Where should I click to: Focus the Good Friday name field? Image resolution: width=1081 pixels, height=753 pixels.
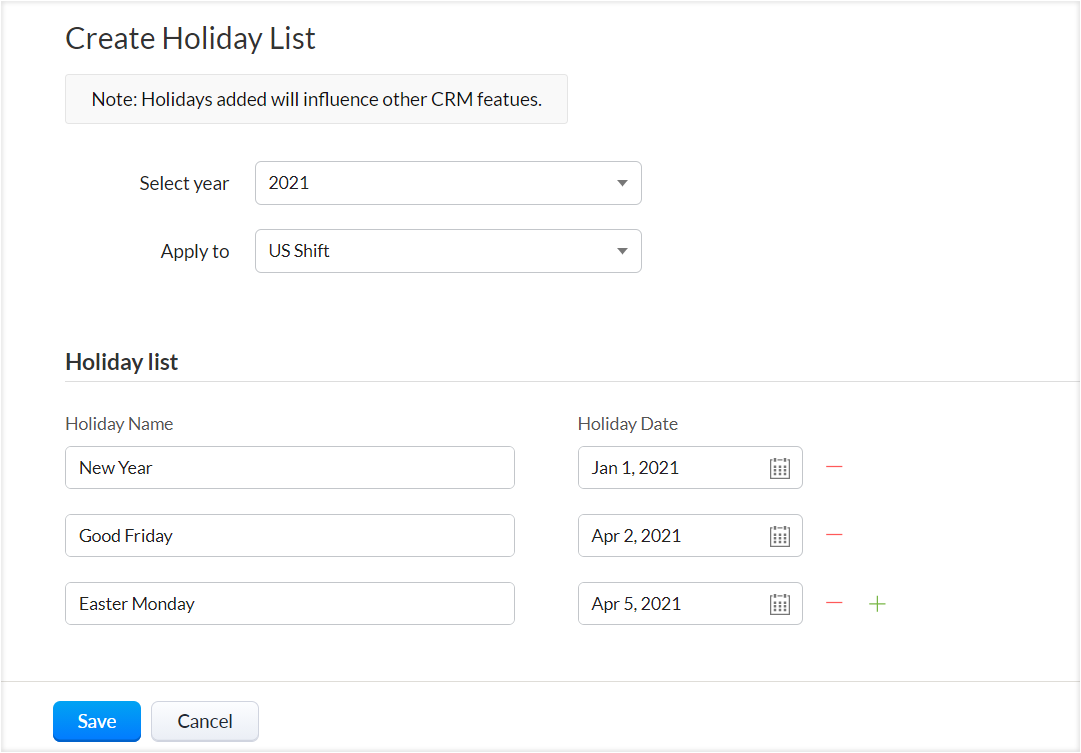(x=290, y=536)
